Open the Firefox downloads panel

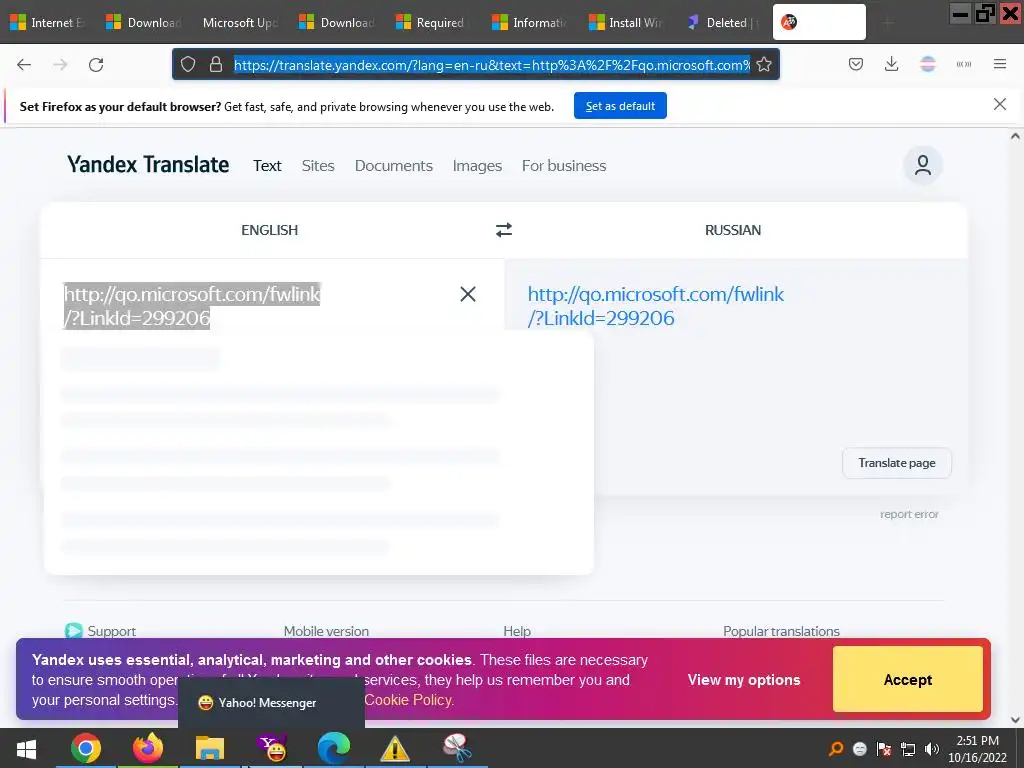click(891, 65)
